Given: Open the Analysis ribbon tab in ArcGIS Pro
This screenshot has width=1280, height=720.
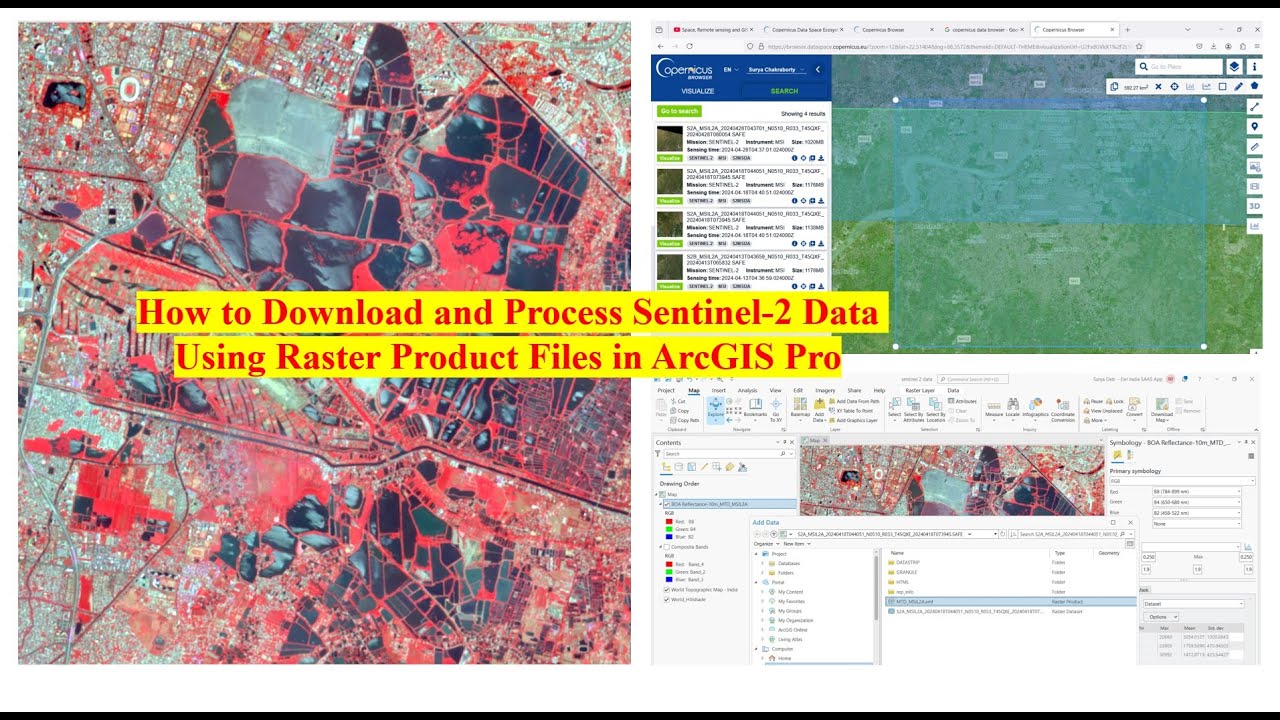Looking at the screenshot, I should pyautogui.click(x=747, y=390).
